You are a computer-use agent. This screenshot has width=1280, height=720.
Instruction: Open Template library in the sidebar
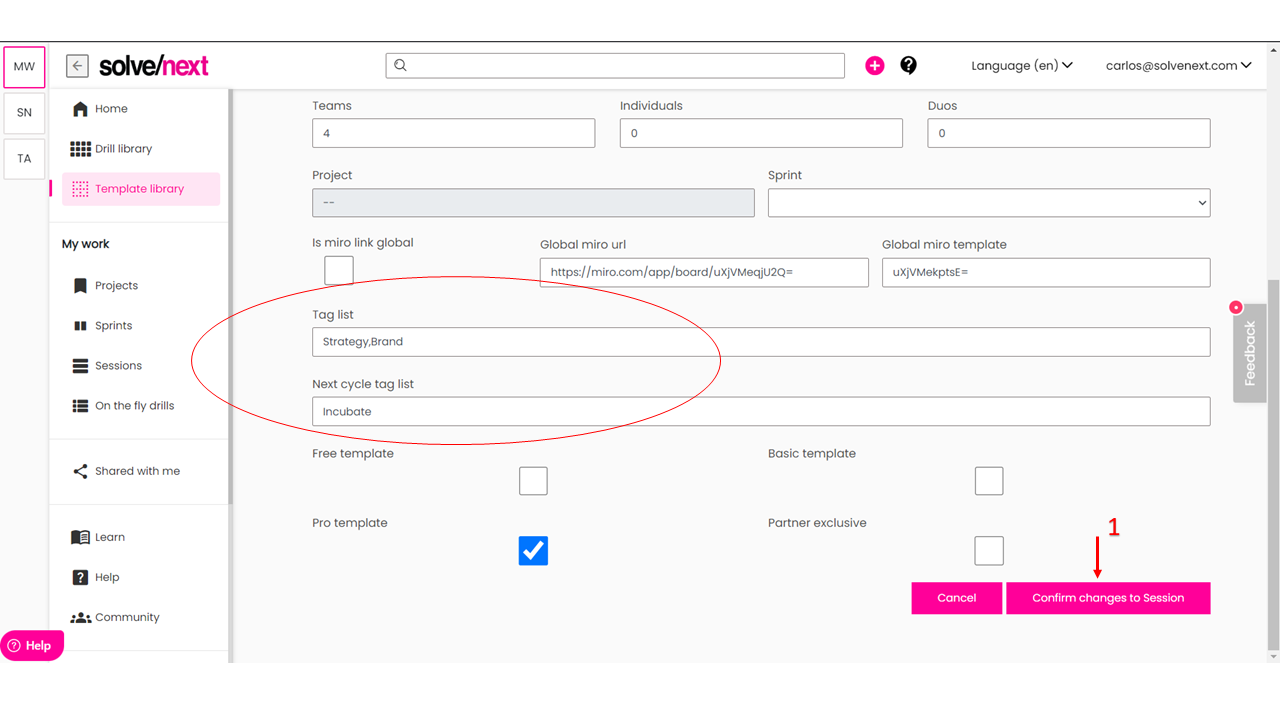tap(141, 189)
